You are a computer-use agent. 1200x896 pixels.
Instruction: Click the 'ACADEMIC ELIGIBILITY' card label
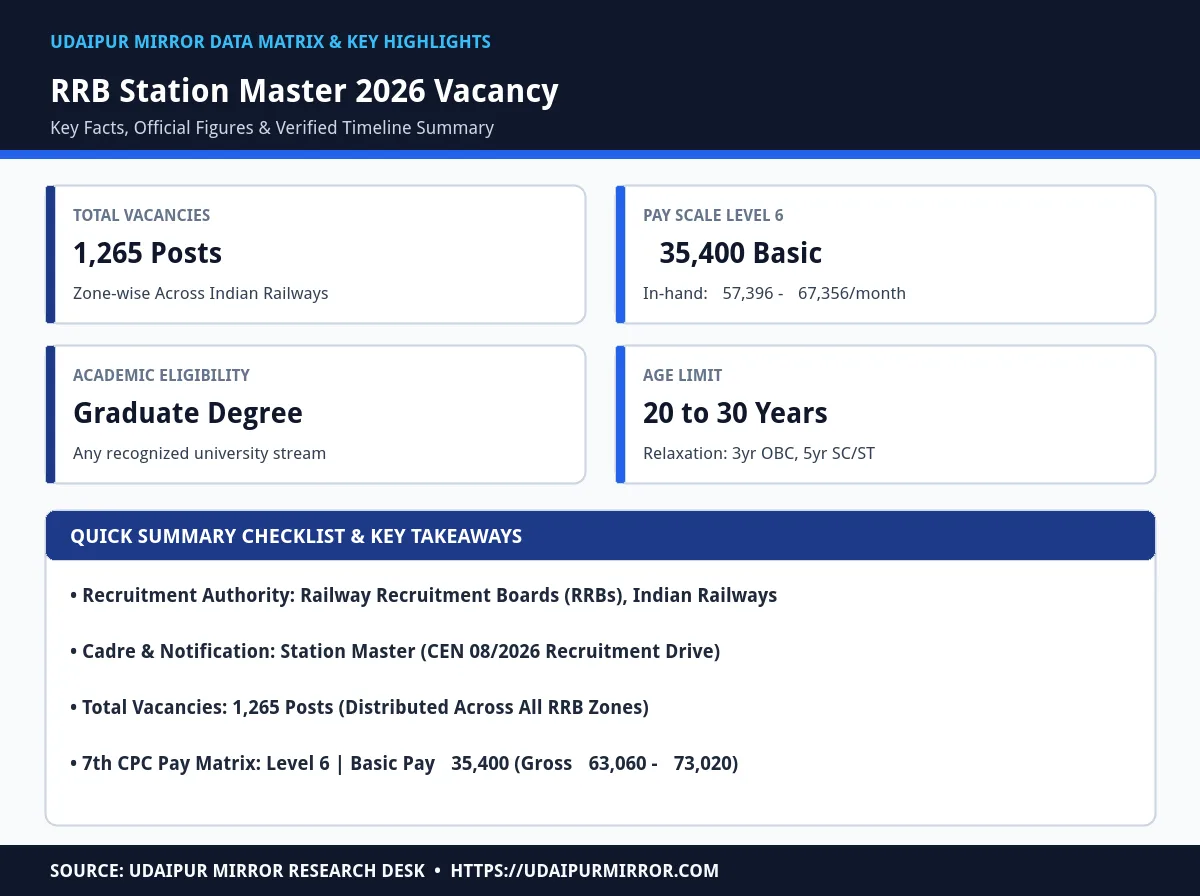pyautogui.click(x=161, y=375)
